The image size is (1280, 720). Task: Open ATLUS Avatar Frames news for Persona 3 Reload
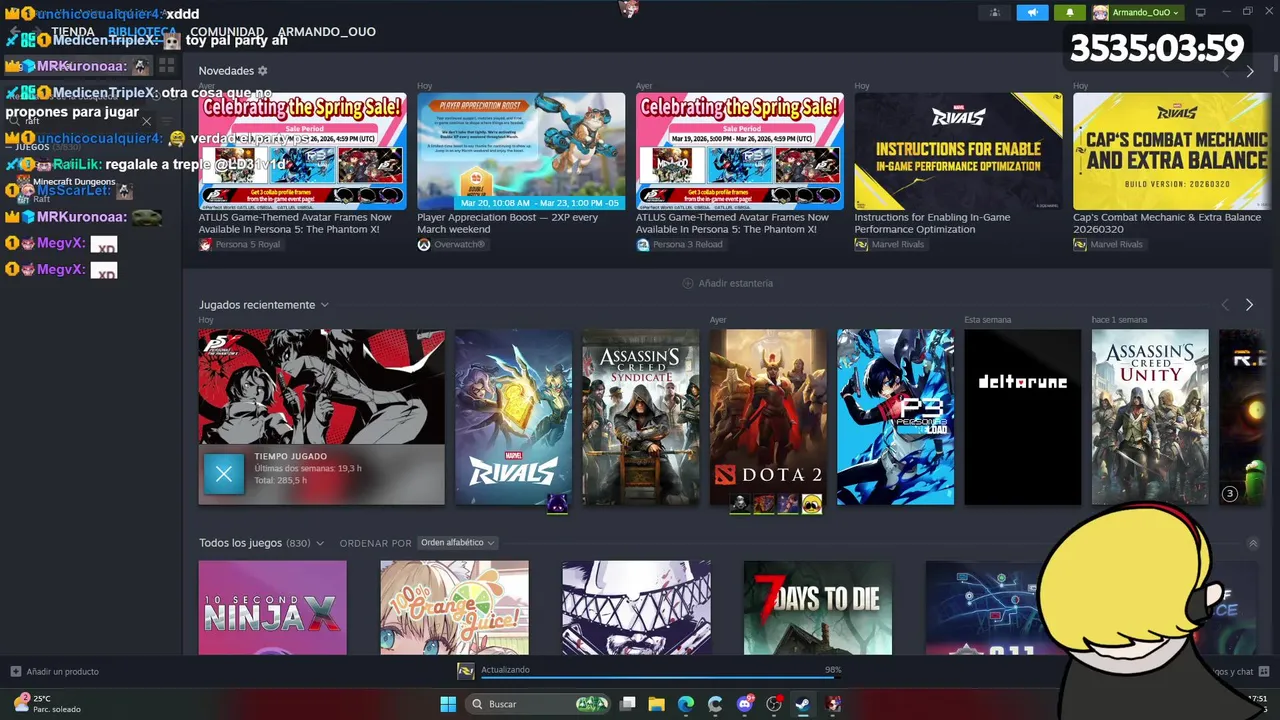[x=740, y=165]
